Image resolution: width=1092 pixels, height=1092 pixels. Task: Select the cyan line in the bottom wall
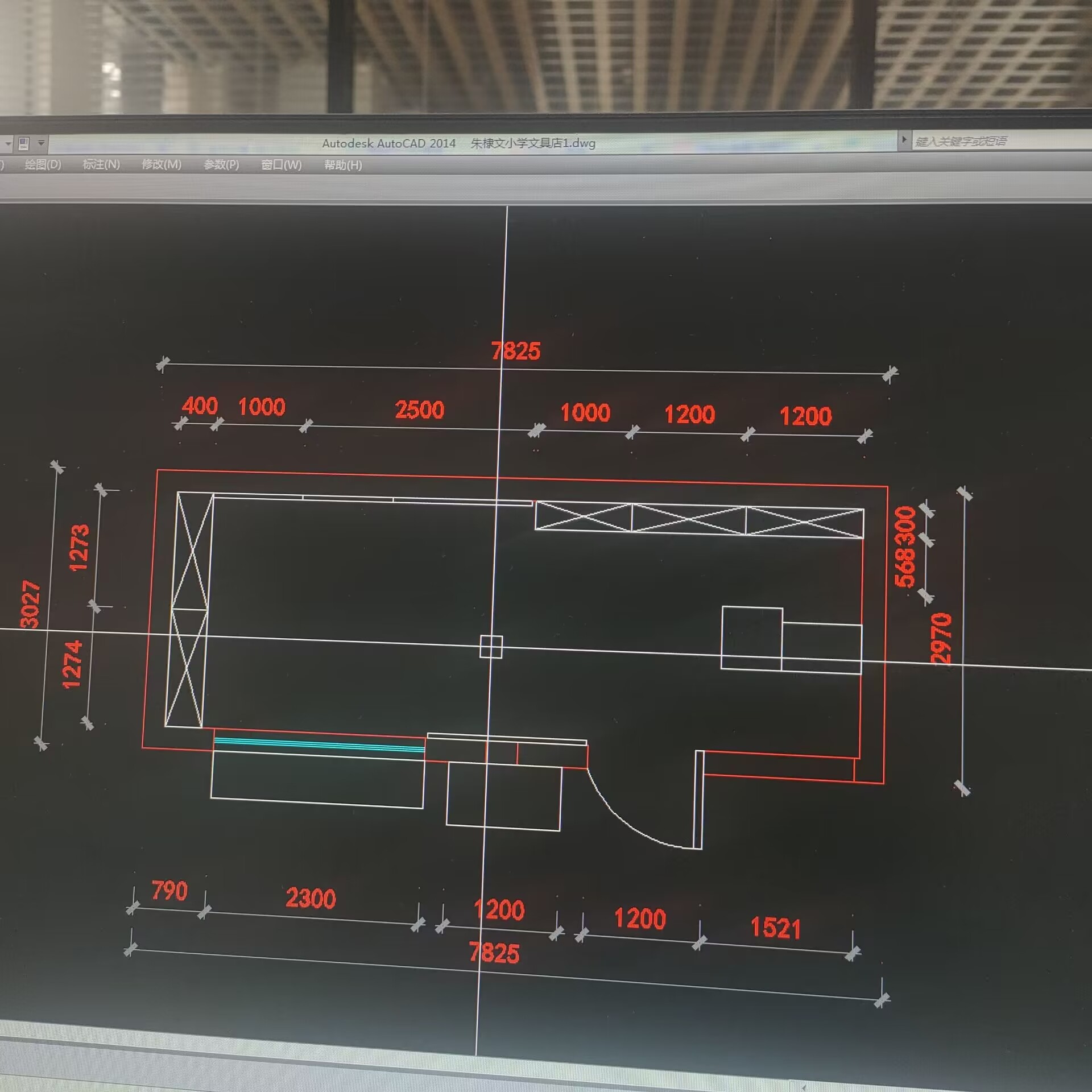click(318, 745)
